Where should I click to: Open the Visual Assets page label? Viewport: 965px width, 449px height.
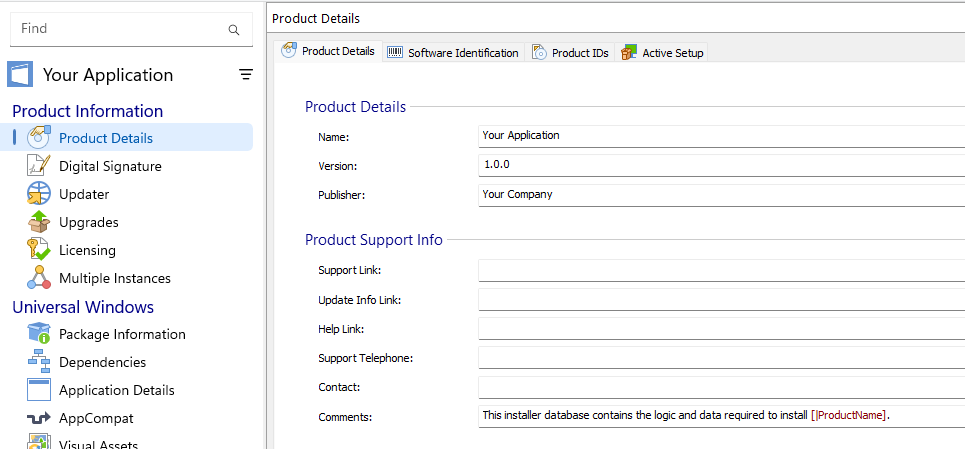click(x=98, y=444)
